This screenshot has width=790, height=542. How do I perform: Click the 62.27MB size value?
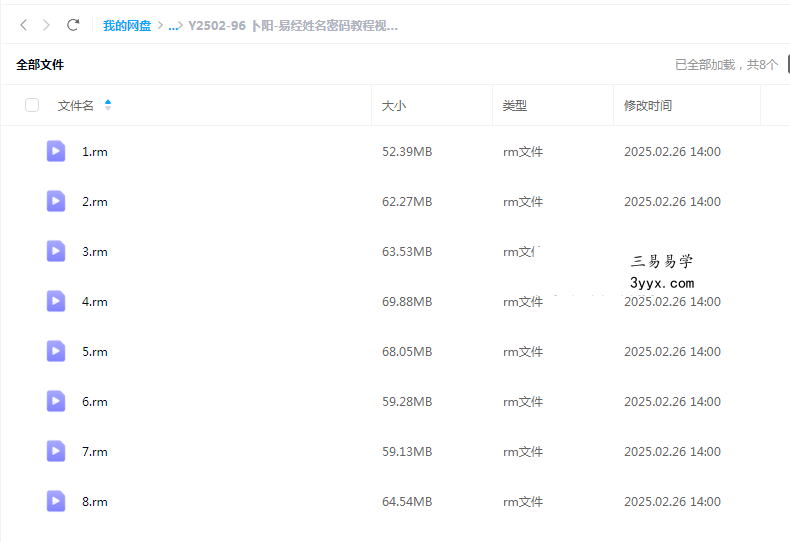pyautogui.click(x=407, y=201)
